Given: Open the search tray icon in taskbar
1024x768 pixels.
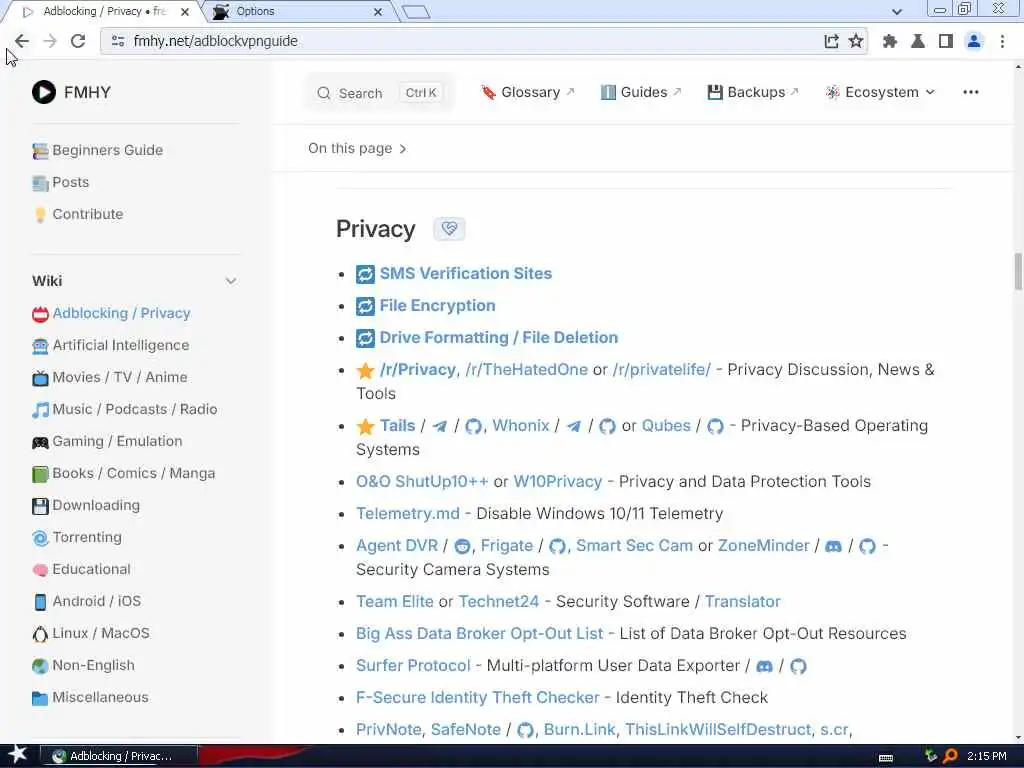Looking at the screenshot, I should tap(950, 756).
